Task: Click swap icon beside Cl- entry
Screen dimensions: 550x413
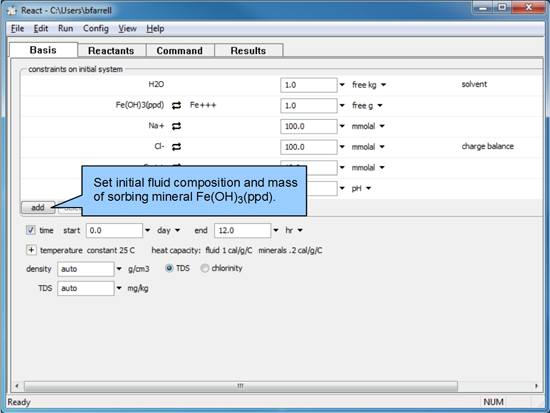Action: coord(176,147)
